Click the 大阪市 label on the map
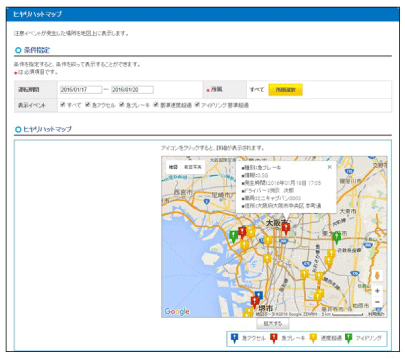 (x=276, y=223)
